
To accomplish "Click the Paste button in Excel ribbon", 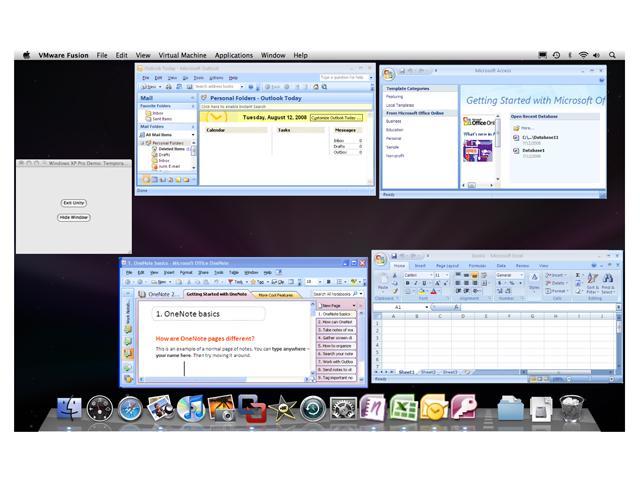I will (x=383, y=282).
